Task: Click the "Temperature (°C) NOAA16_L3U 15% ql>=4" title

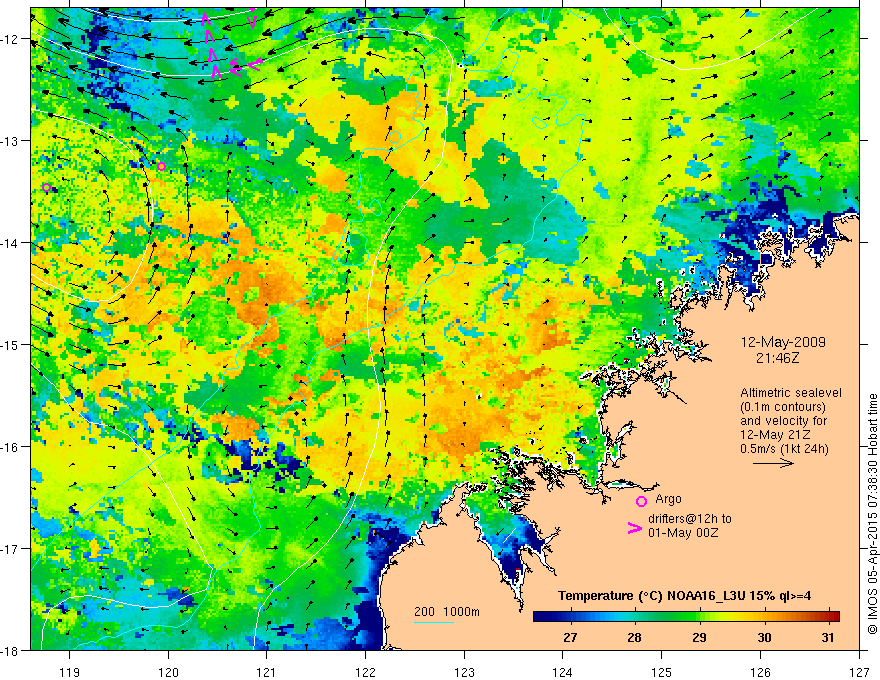Action: 684,596
